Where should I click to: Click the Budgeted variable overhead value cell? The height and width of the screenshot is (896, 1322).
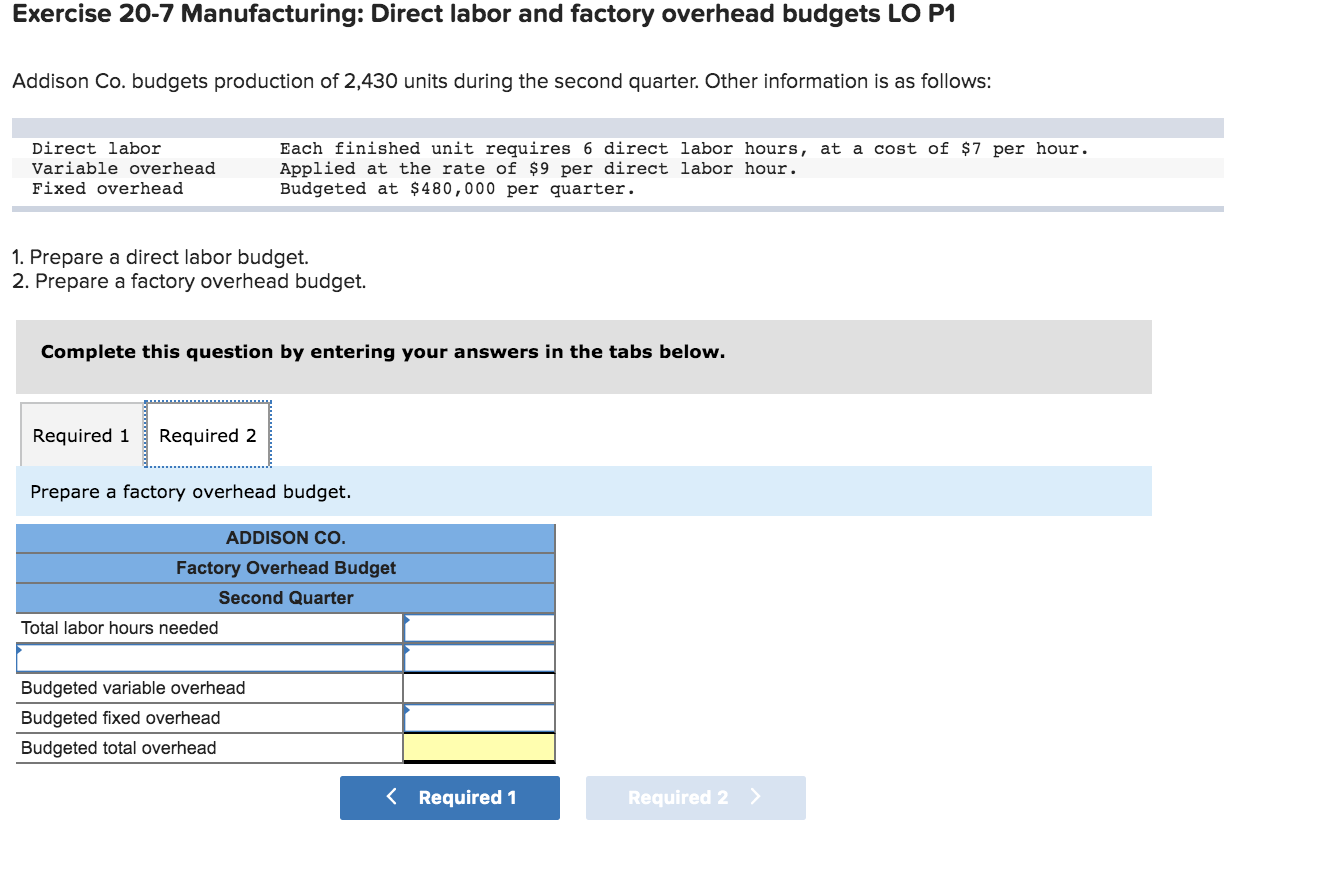tap(479, 688)
